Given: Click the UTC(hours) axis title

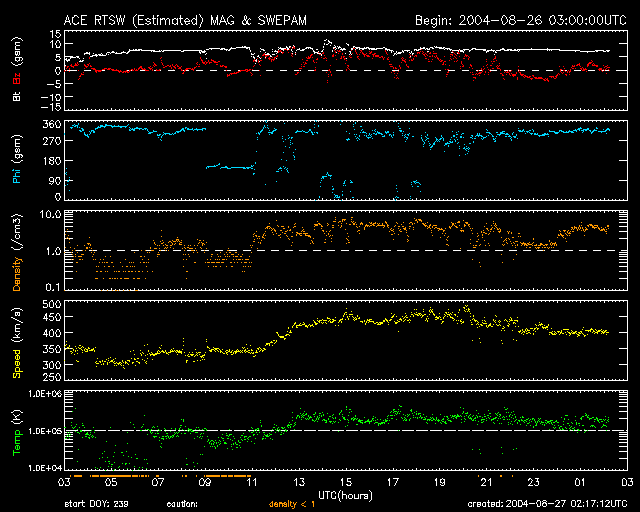Looking at the screenshot, I should click(x=345, y=495).
